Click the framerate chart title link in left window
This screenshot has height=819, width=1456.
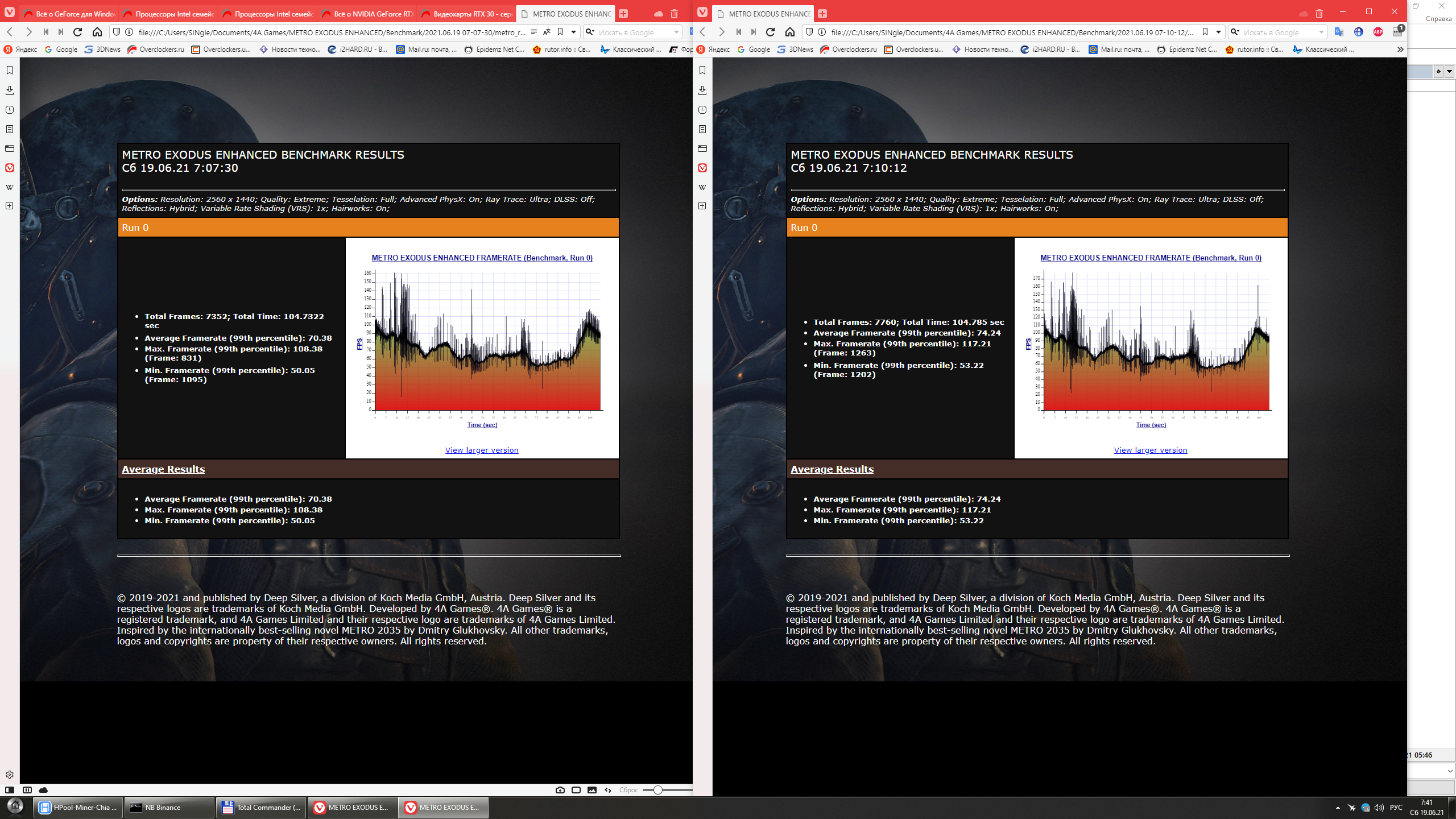(x=482, y=258)
